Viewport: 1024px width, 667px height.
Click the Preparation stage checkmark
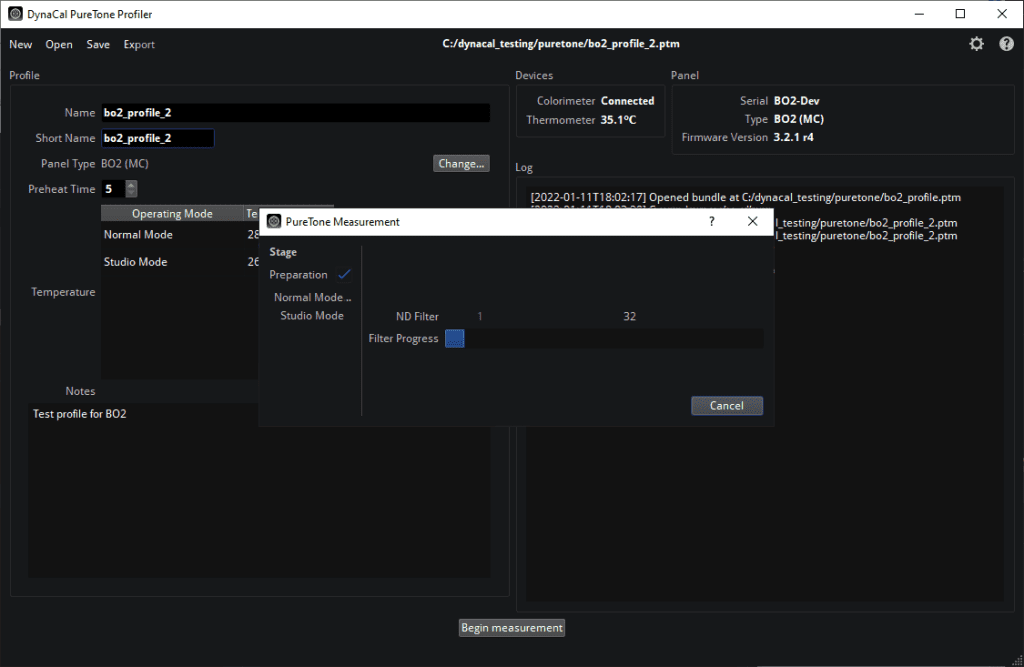click(344, 274)
